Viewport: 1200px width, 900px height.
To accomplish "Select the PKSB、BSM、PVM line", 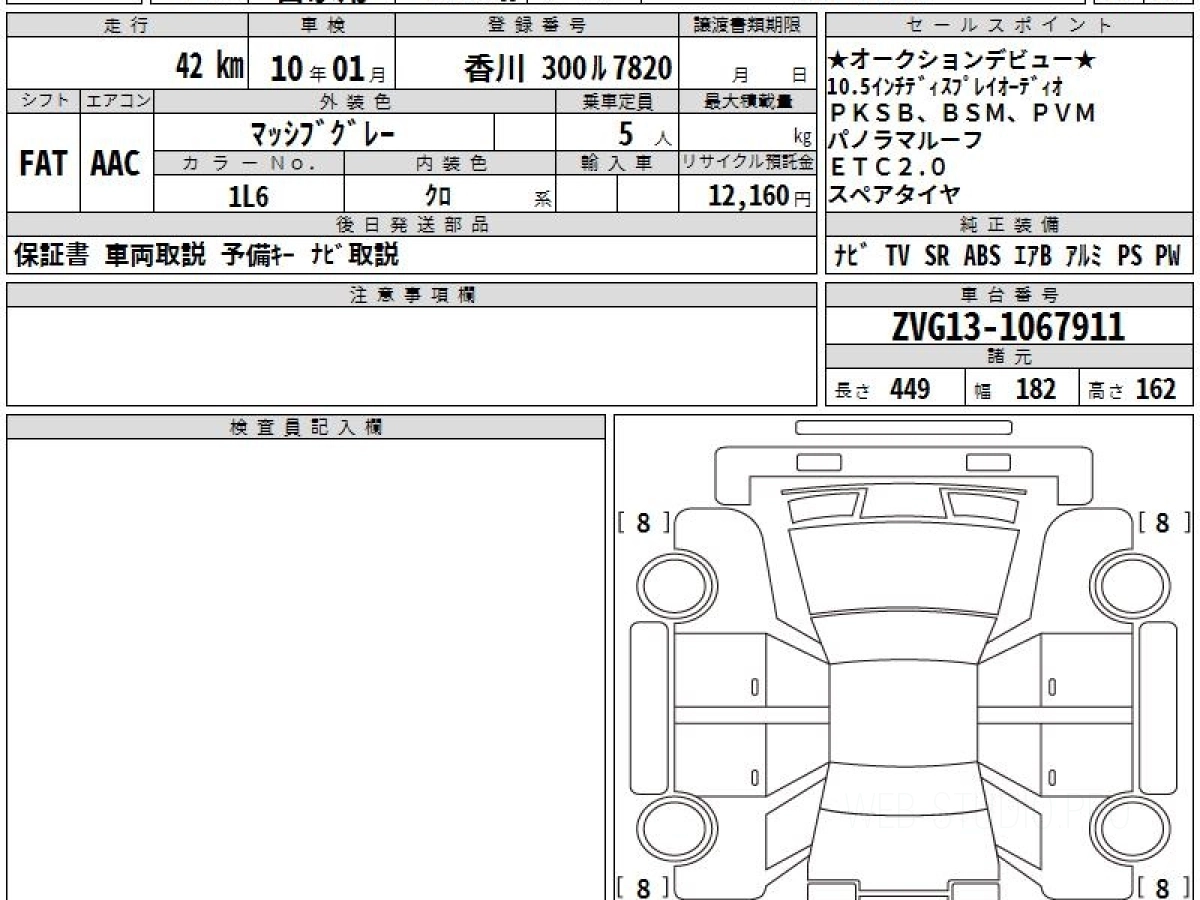I will tap(964, 113).
